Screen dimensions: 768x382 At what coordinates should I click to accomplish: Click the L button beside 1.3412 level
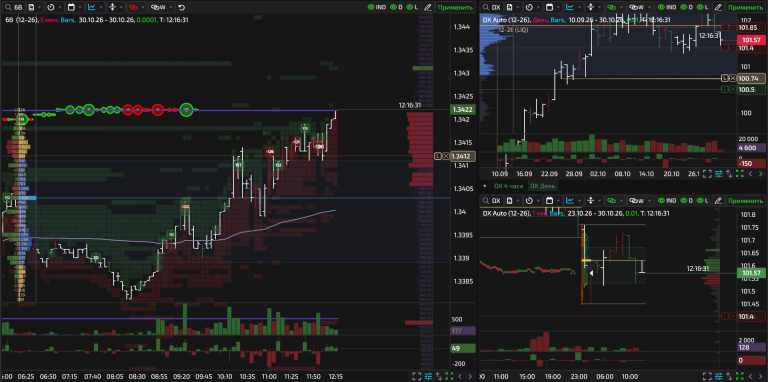pos(438,156)
